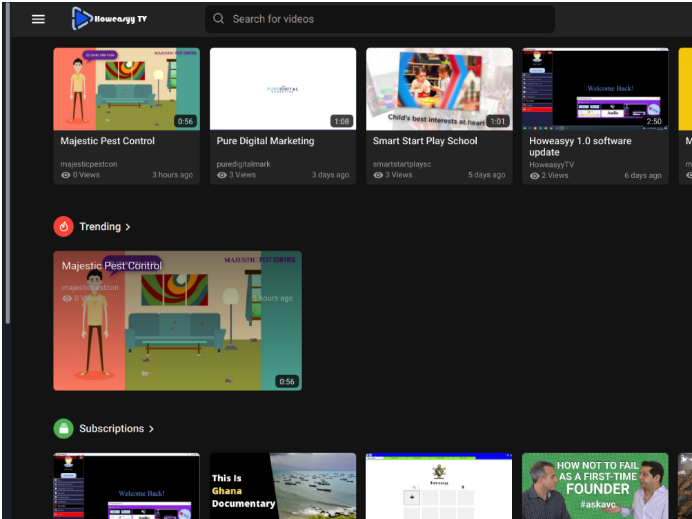692x519 pixels.
Task: Focus the Search for videos field
Action: (x=380, y=19)
